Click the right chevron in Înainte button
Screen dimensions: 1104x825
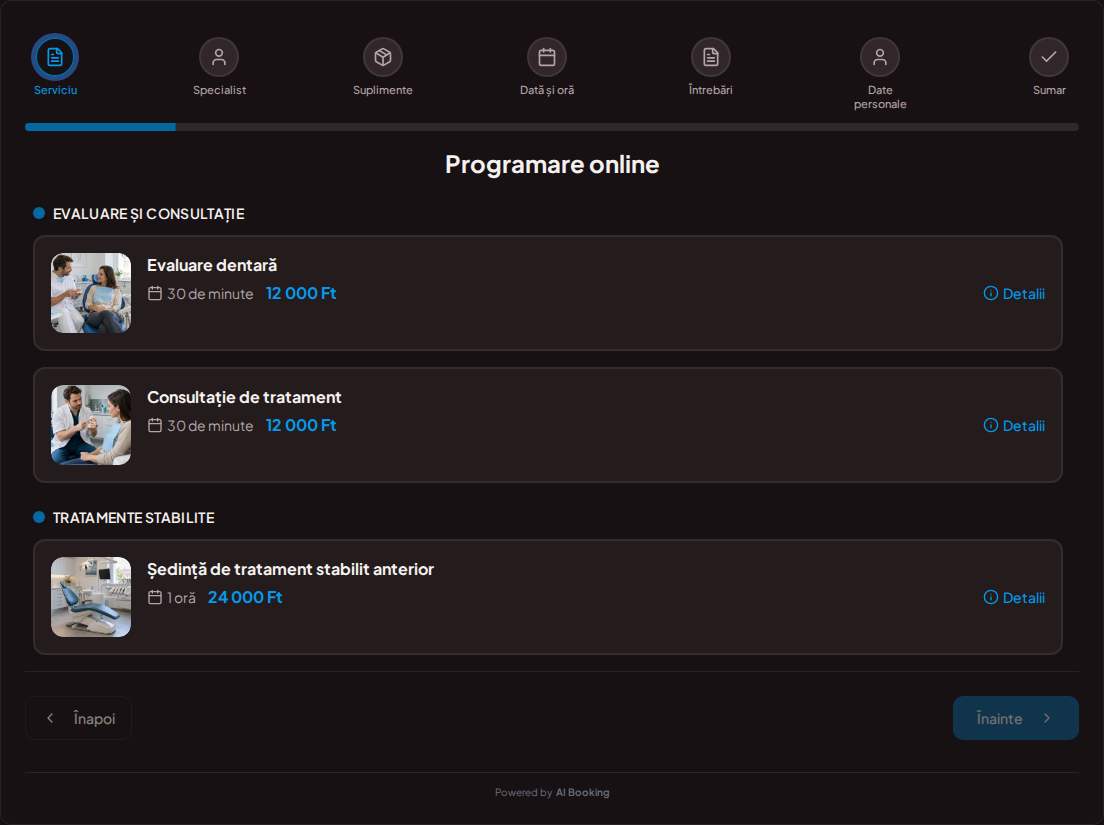tap(1047, 718)
